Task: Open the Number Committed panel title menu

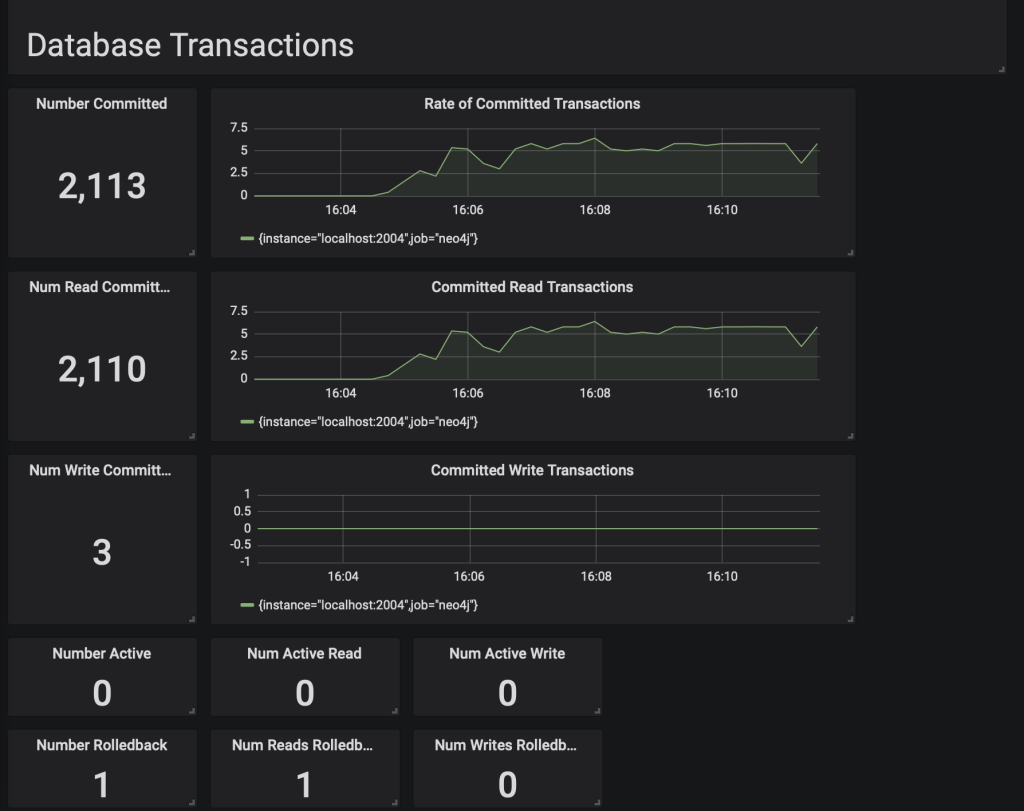Action: click(101, 104)
